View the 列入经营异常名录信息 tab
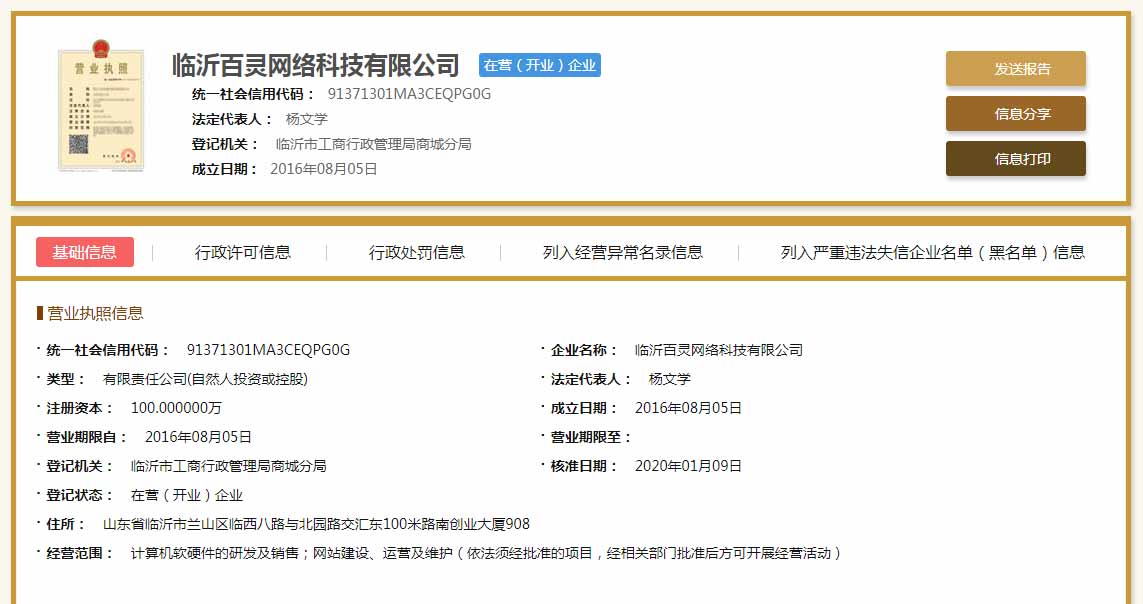Viewport: 1143px width, 604px height. [623, 252]
